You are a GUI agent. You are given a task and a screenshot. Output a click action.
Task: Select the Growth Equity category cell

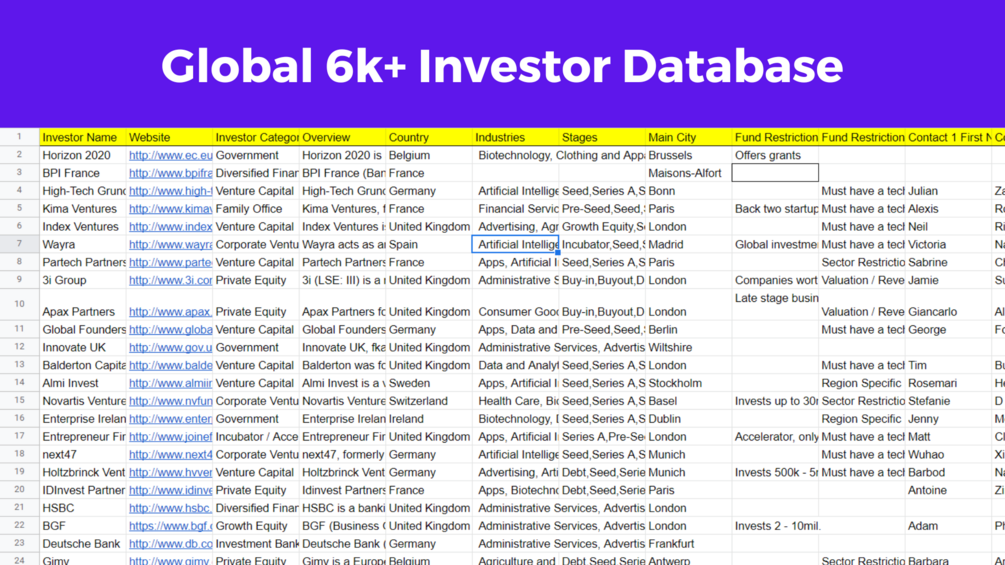pyautogui.click(x=256, y=526)
